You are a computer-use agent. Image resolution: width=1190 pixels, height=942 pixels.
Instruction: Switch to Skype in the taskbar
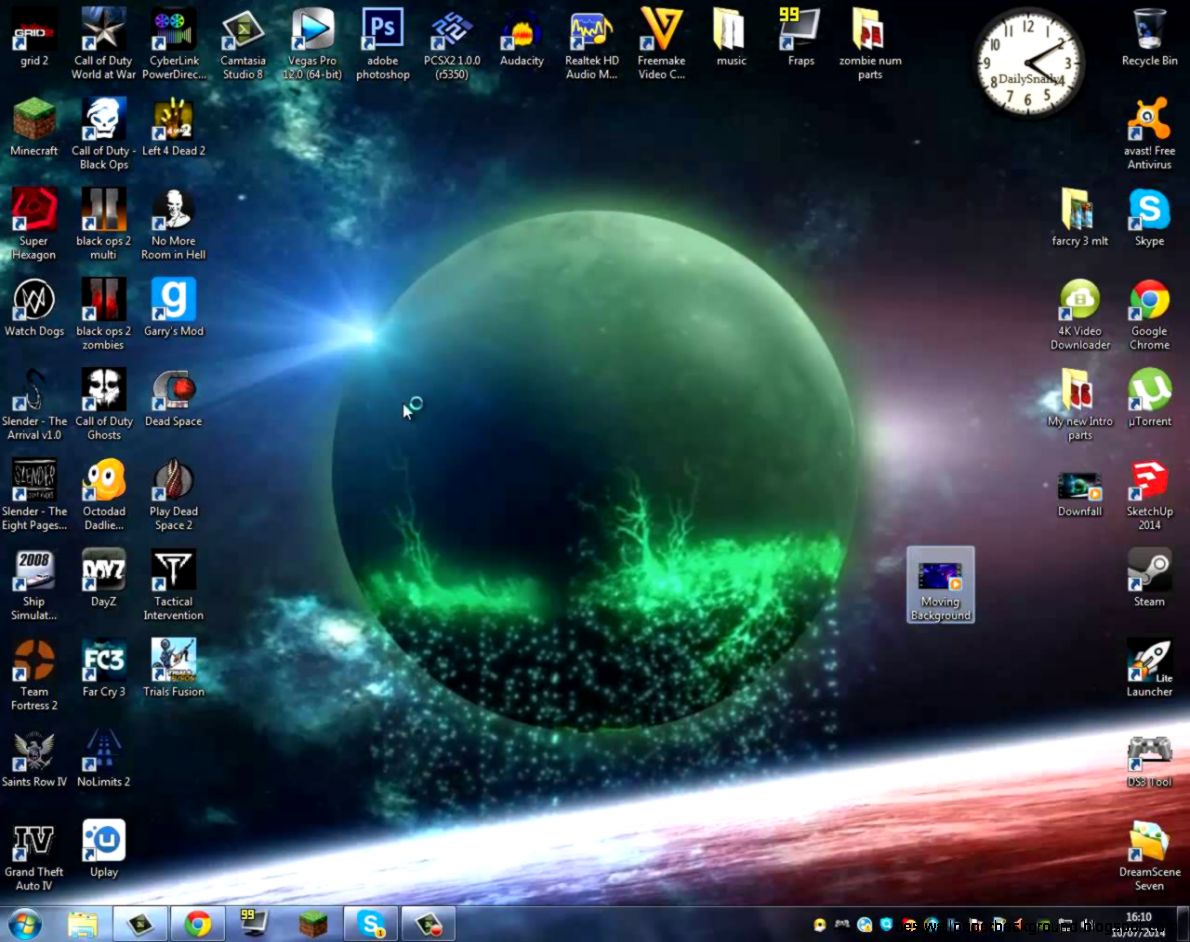coord(370,924)
